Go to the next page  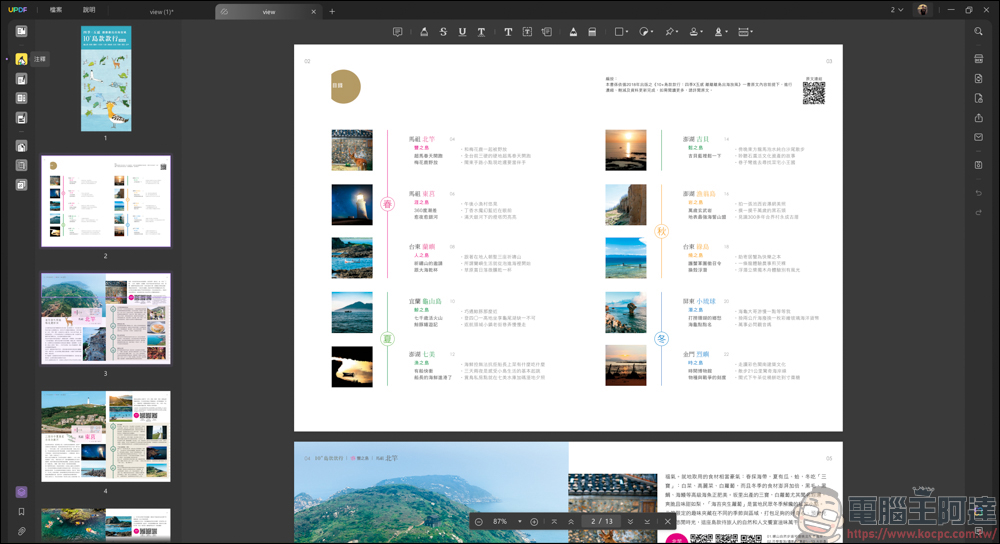click(631, 522)
